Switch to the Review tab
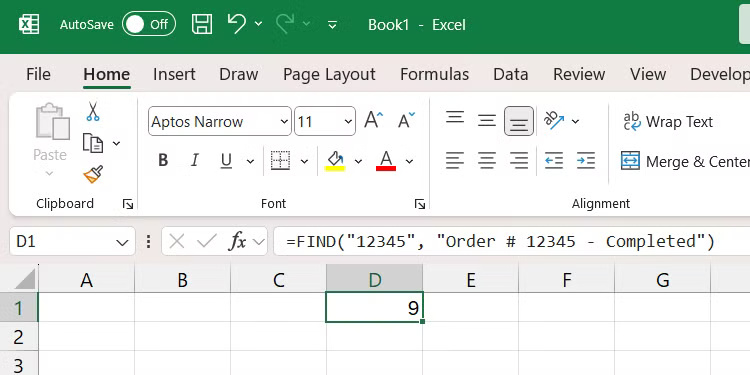The height and width of the screenshot is (375, 750). pos(579,74)
